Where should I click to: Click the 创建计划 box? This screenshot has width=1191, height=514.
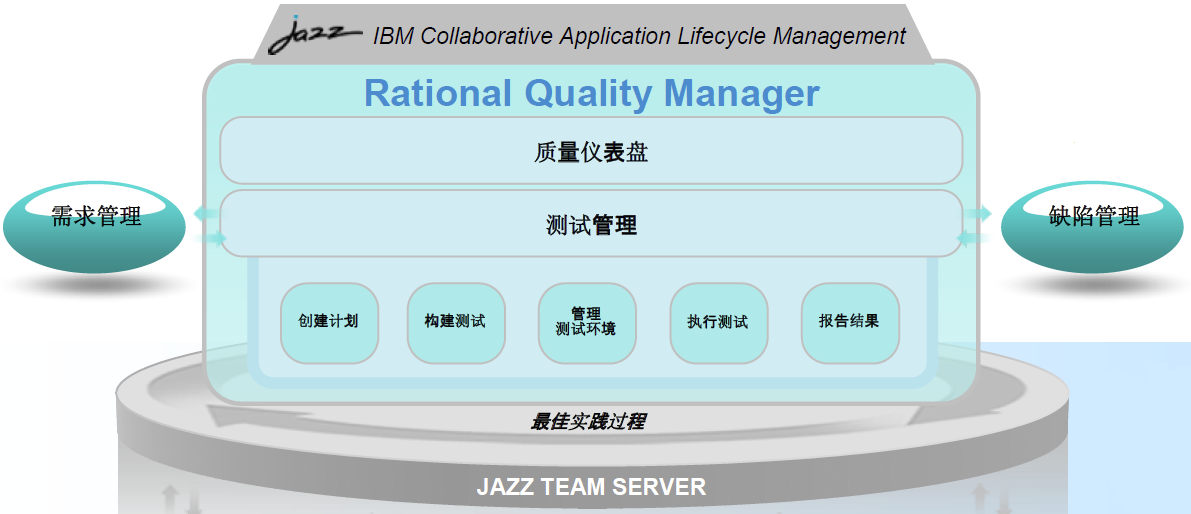click(x=329, y=323)
